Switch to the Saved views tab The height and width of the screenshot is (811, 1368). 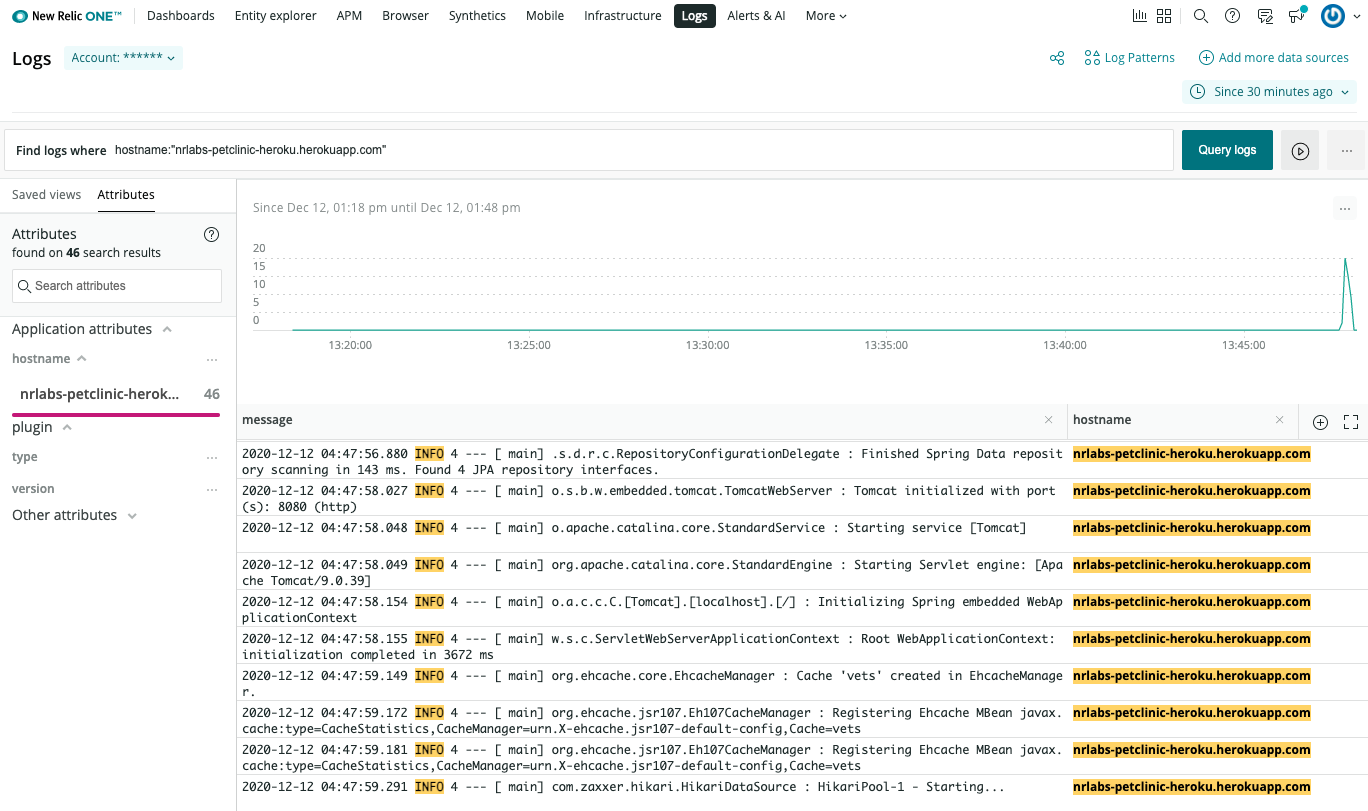point(46,195)
